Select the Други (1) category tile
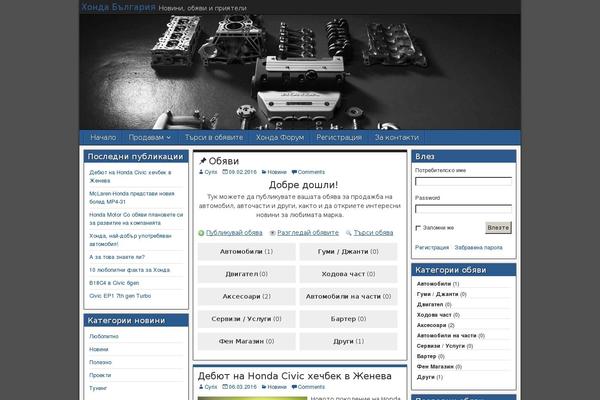This screenshot has height=400, width=600. click(x=348, y=341)
